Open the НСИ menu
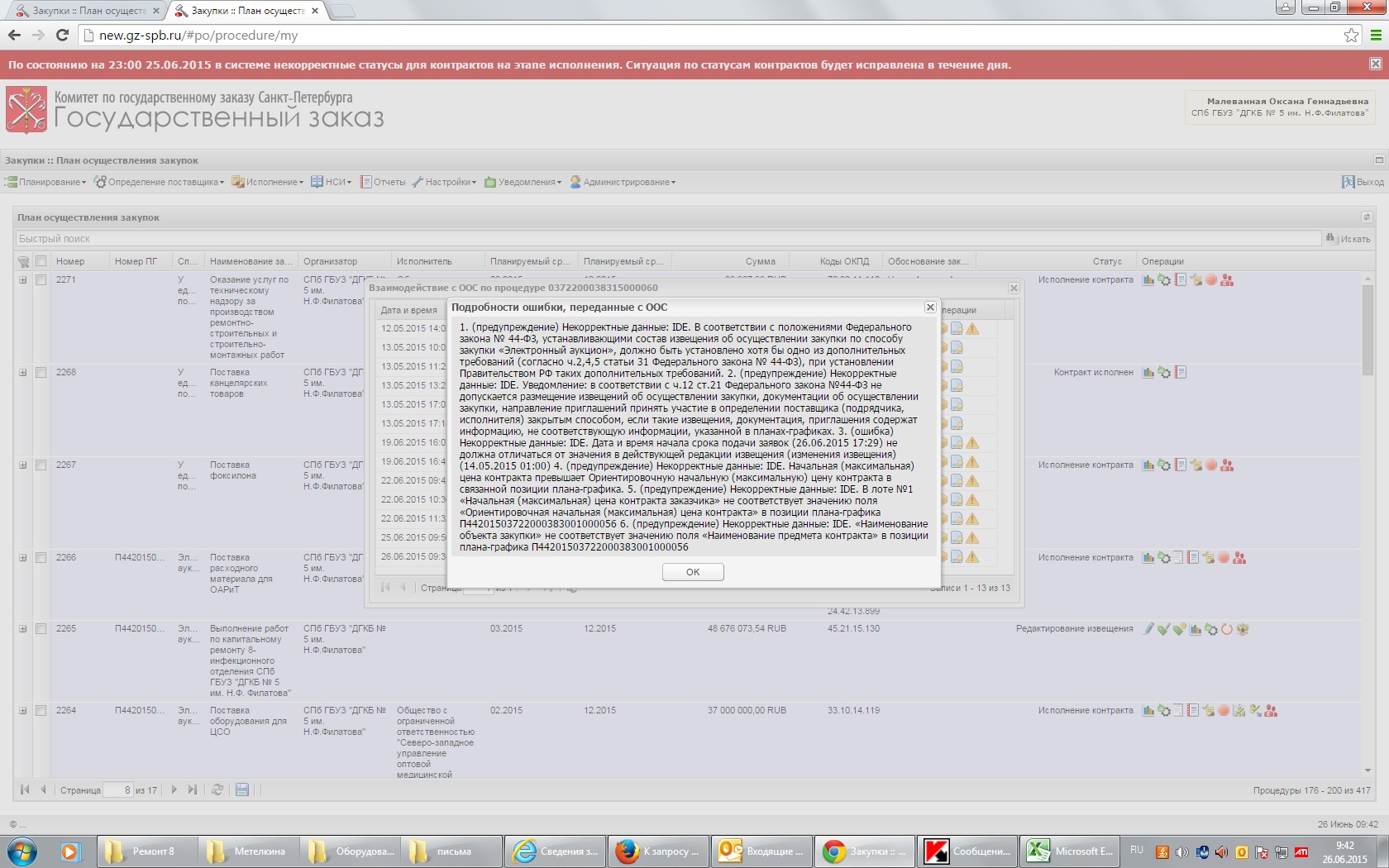The height and width of the screenshot is (868, 1389). 332,183
